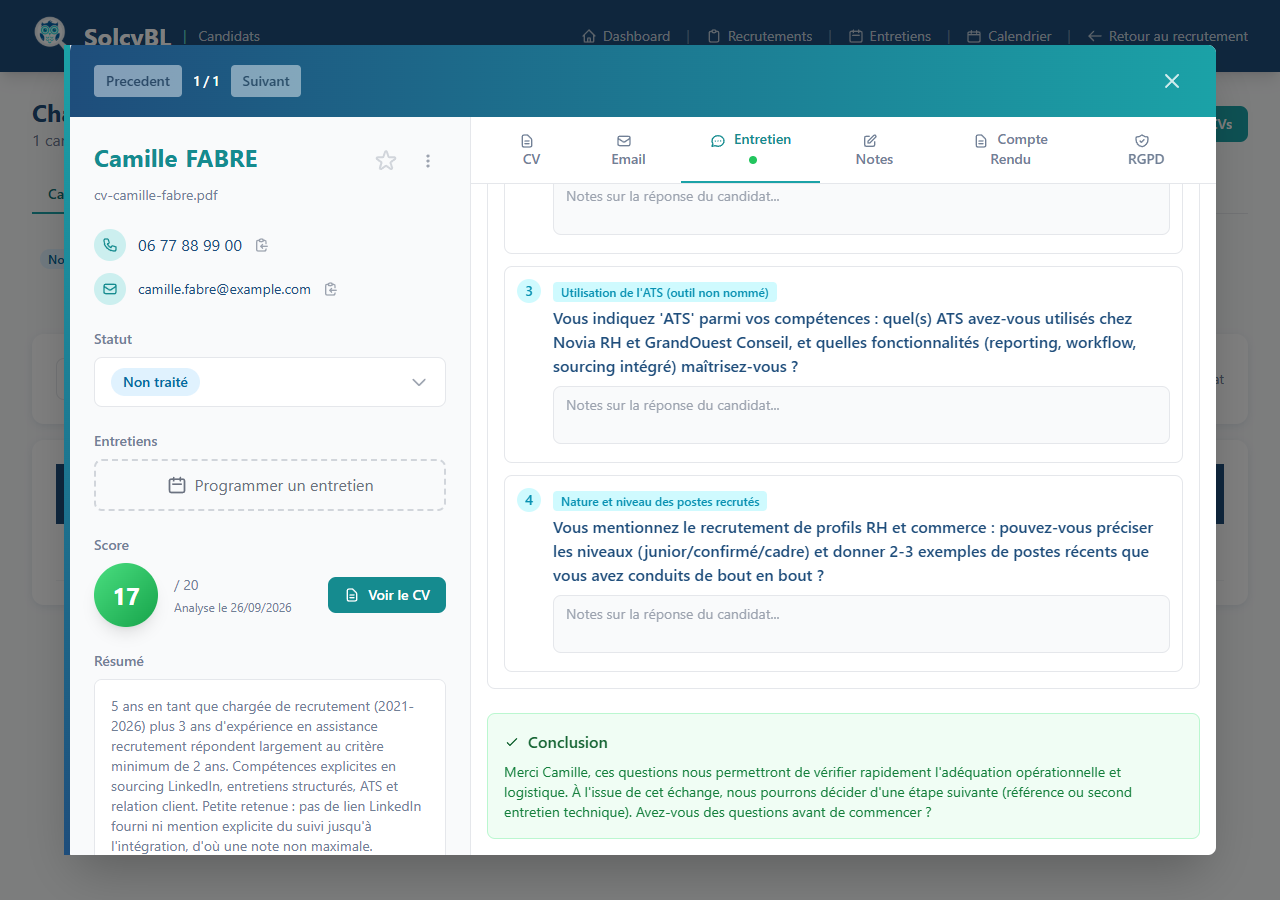Switch to the CV tab

(x=531, y=150)
